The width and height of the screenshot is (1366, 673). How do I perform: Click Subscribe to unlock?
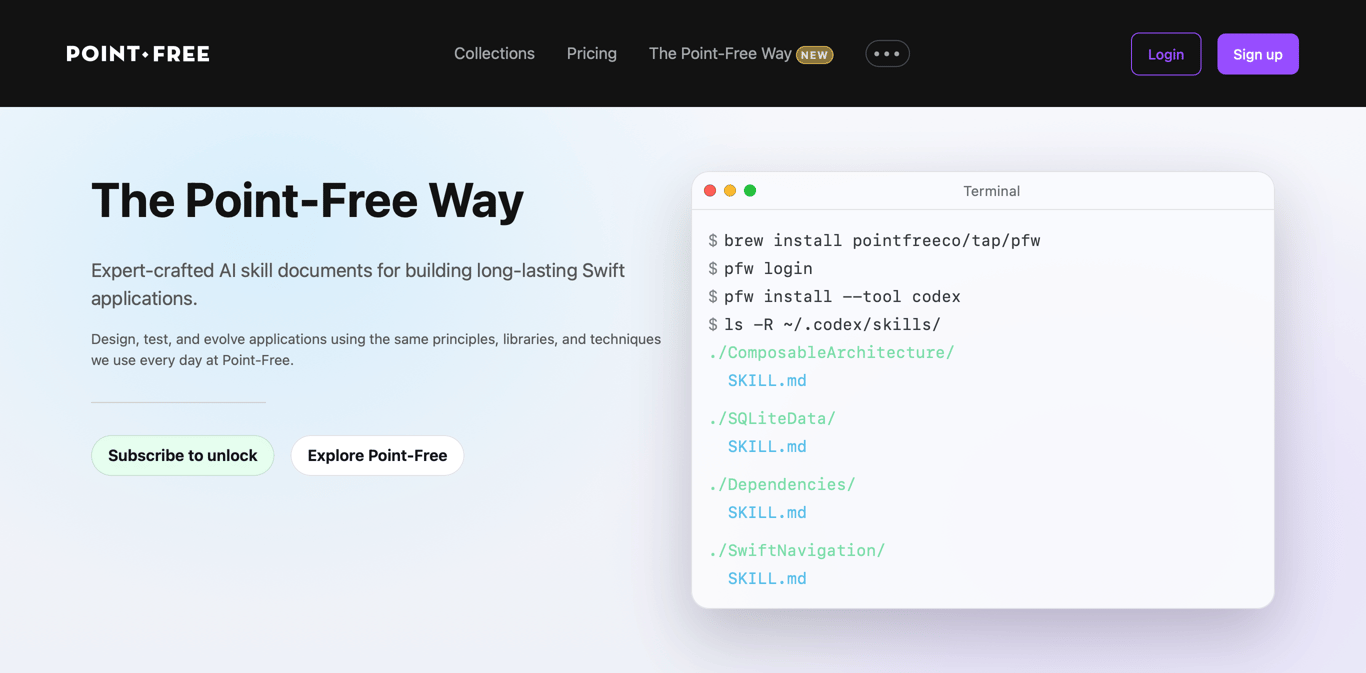pos(183,455)
